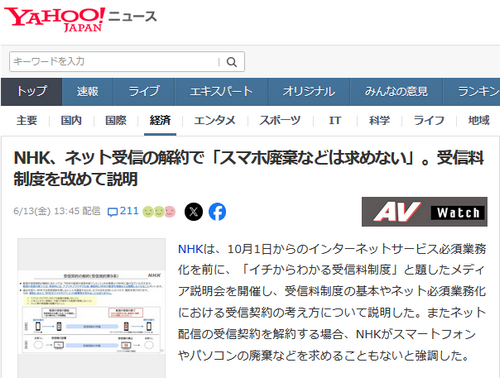Share article on Facebook
The height and width of the screenshot is (378, 500).
pyautogui.click(x=217, y=212)
